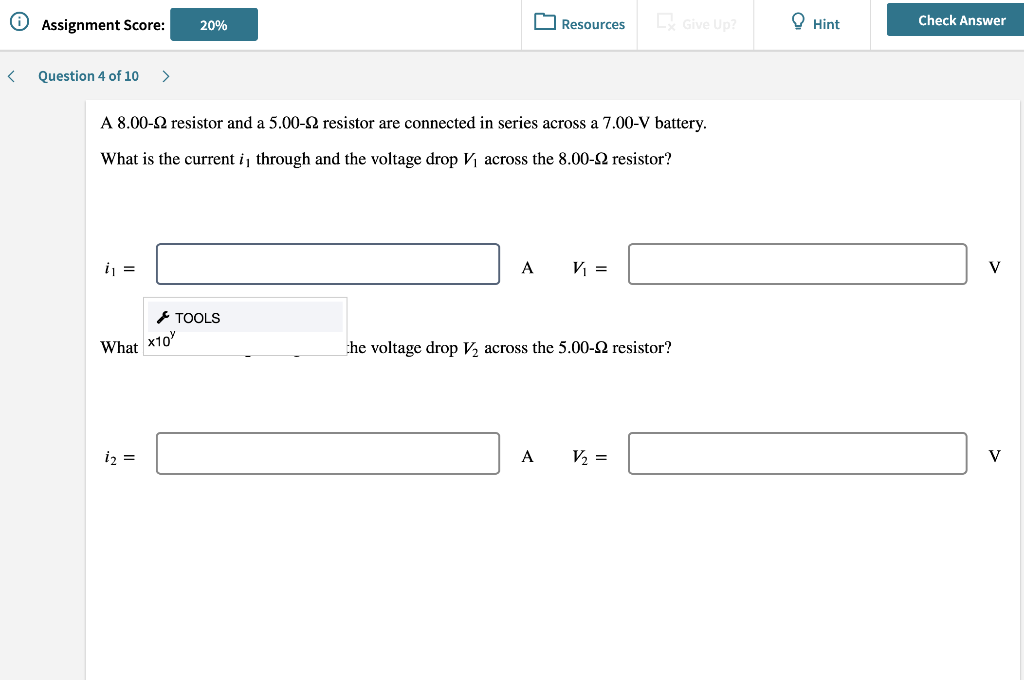The image size is (1024, 680).
Task: Click the Give Up? option
Action: [695, 24]
